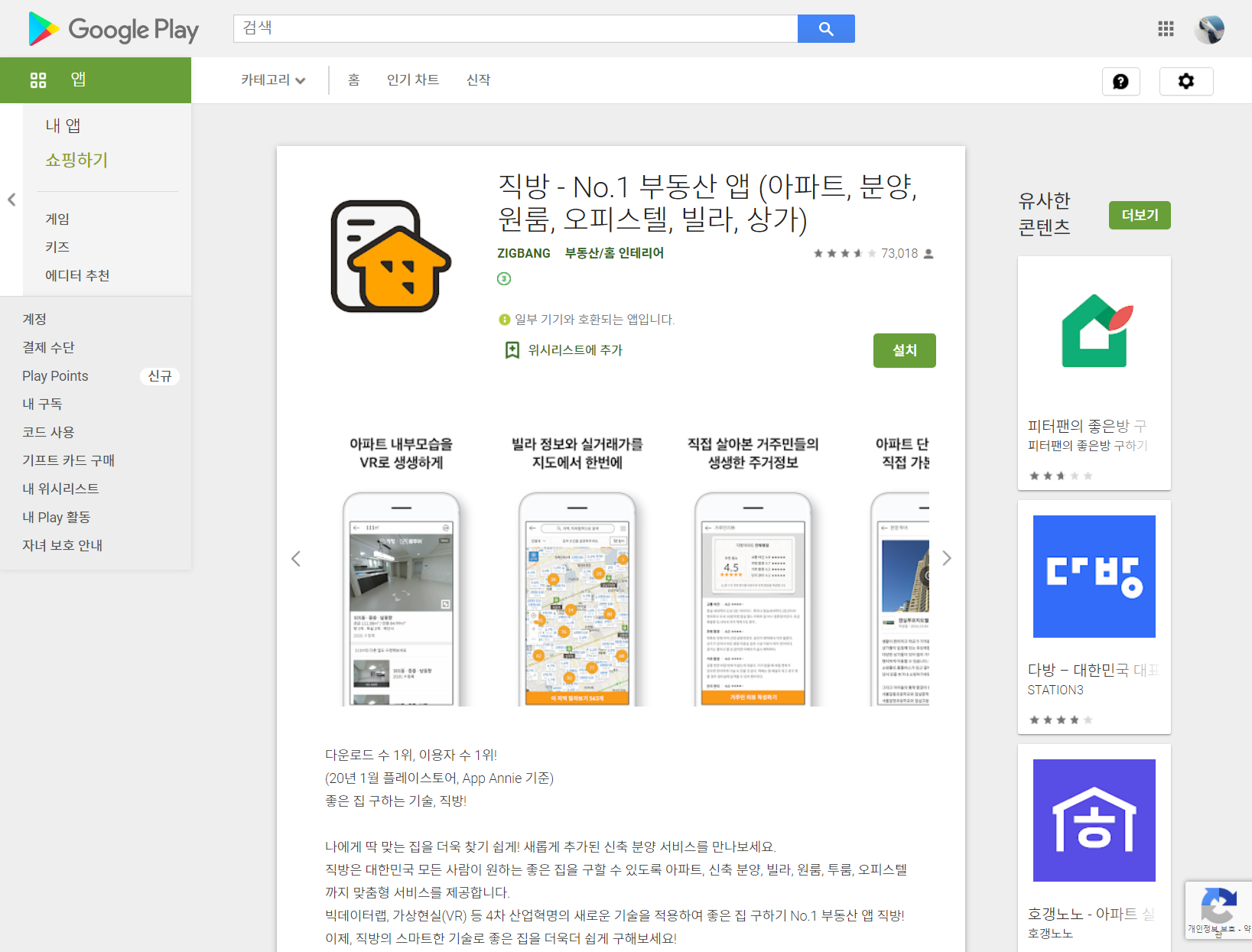Image resolution: width=1252 pixels, height=952 pixels.
Task: Open 내 위시리스트
Action: (60, 489)
